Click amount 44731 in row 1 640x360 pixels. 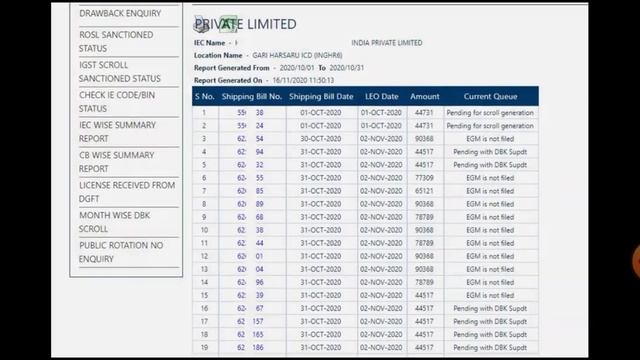tap(424, 113)
